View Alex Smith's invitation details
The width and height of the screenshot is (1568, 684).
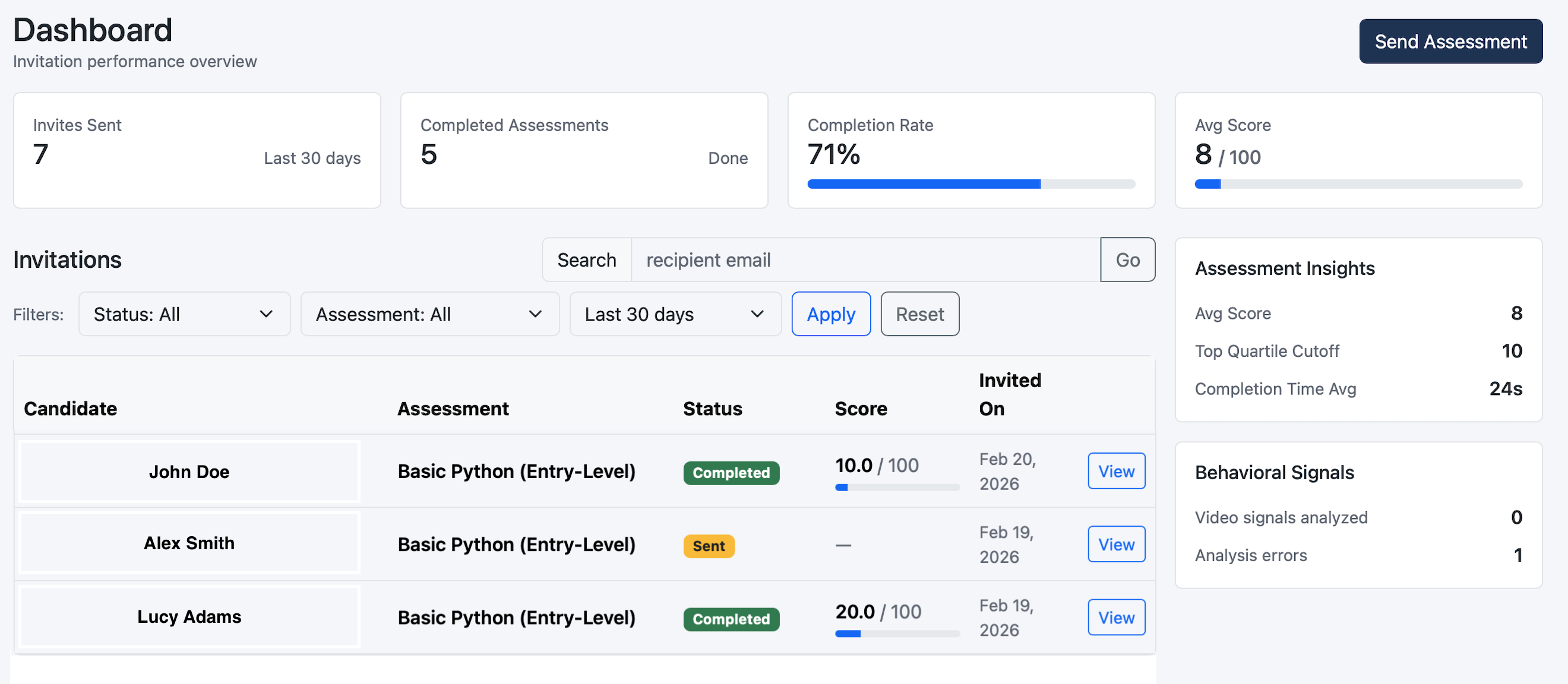(x=1116, y=544)
